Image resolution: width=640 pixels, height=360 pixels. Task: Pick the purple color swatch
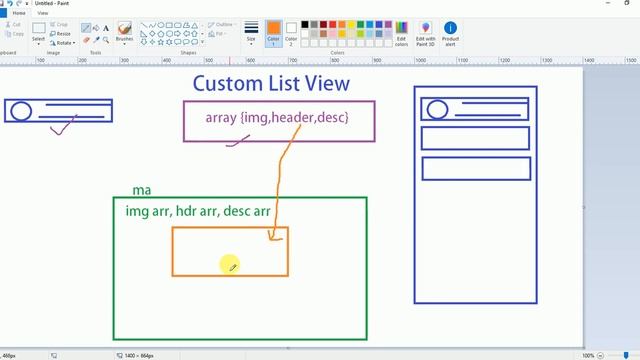point(388,24)
